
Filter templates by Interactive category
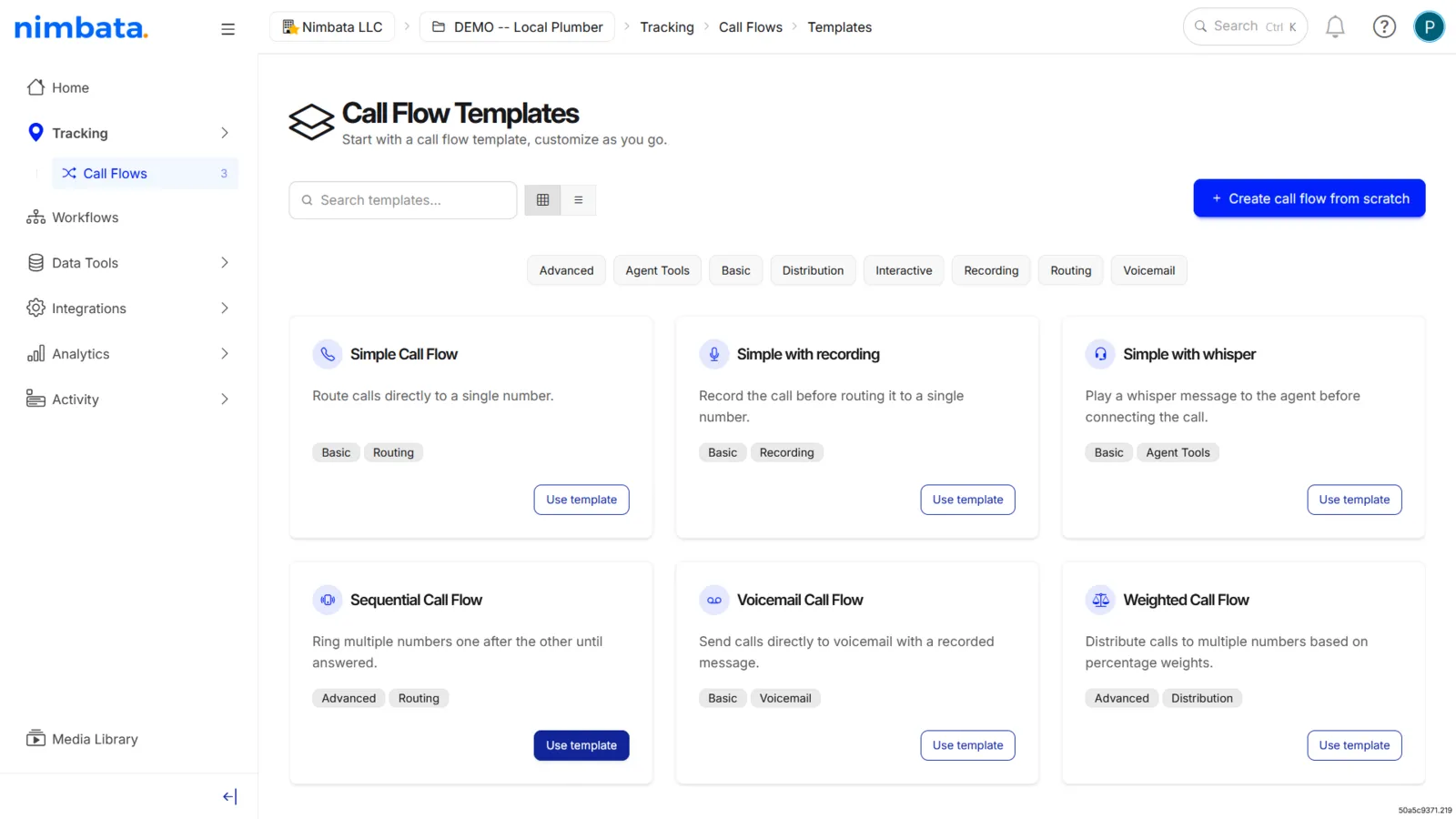tap(904, 270)
